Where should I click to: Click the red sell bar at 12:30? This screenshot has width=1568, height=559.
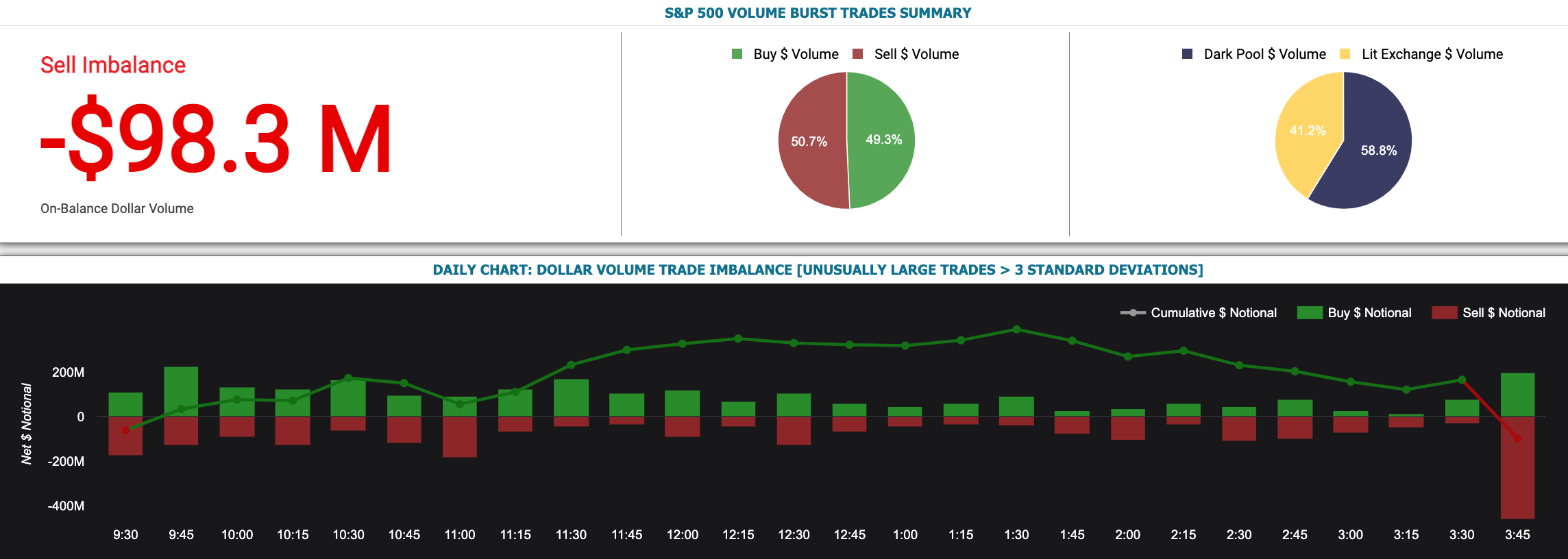(794, 430)
